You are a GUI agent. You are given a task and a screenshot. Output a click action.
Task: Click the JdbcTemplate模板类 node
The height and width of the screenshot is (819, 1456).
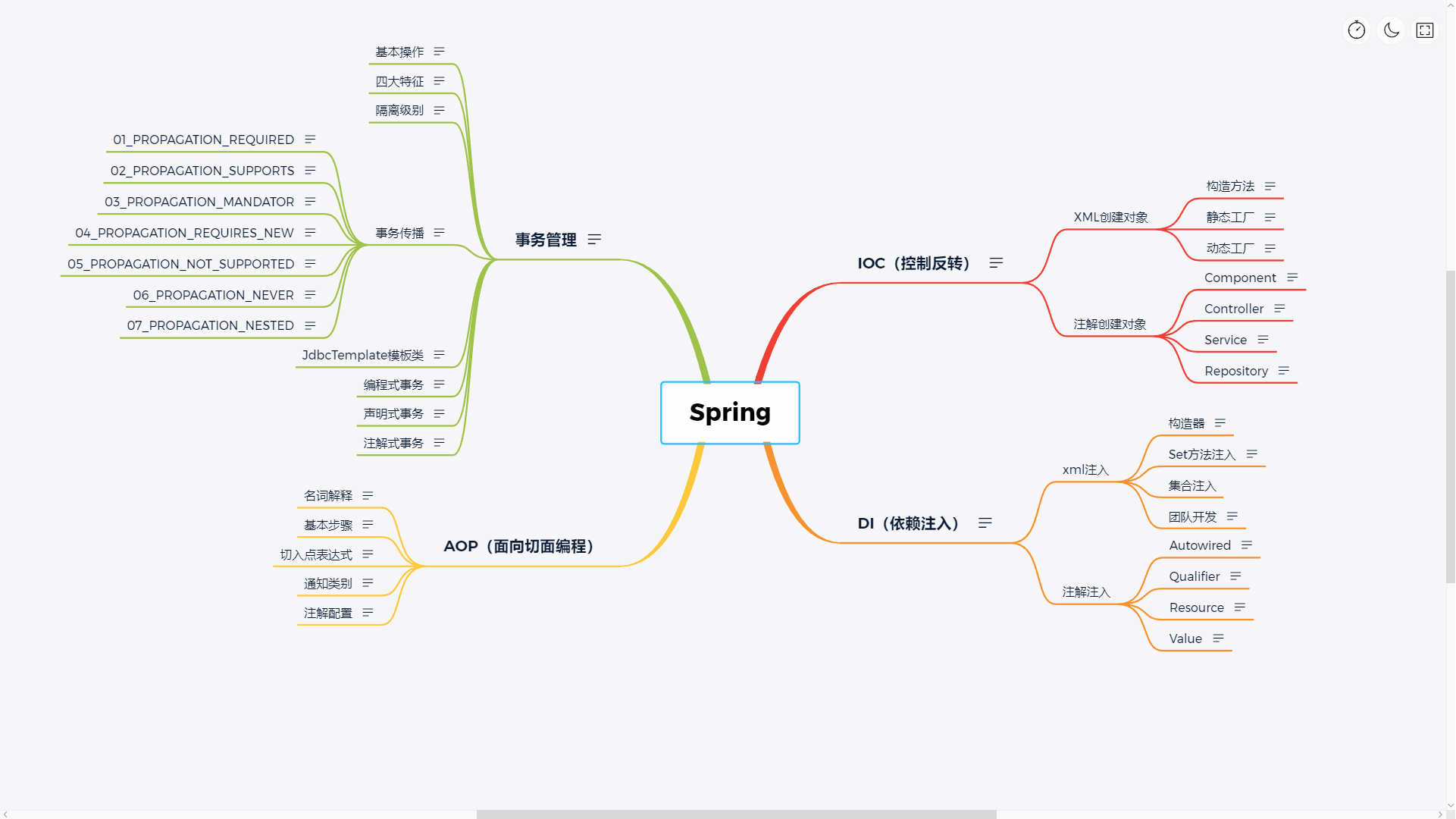(x=363, y=355)
